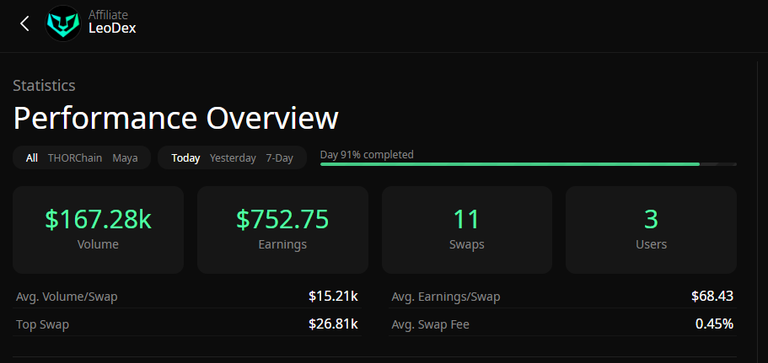Open the LeoDex lion logo
Screen dimensions: 768x363
[63, 23]
